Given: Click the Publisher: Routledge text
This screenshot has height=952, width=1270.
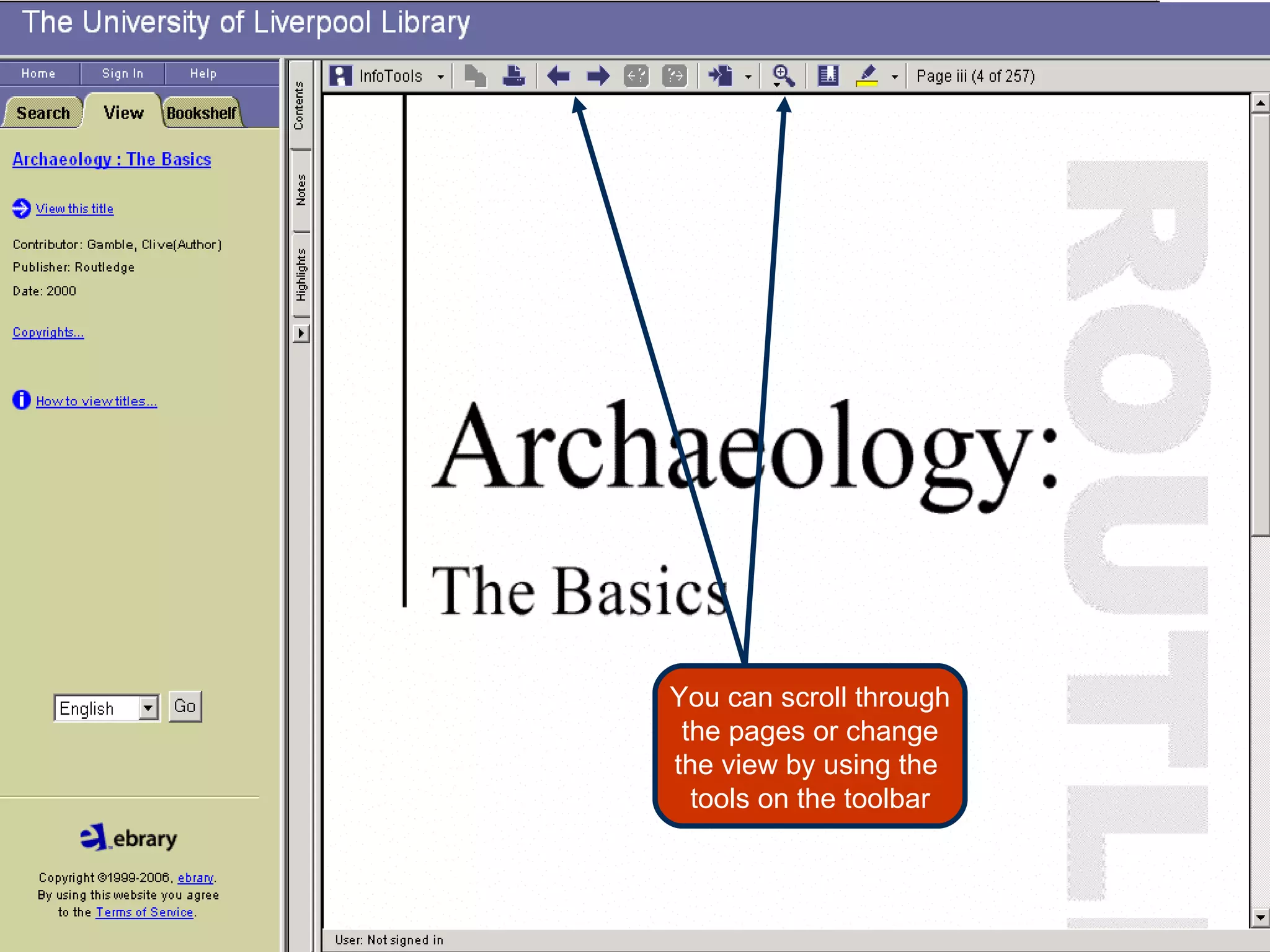Looking at the screenshot, I should tap(74, 267).
